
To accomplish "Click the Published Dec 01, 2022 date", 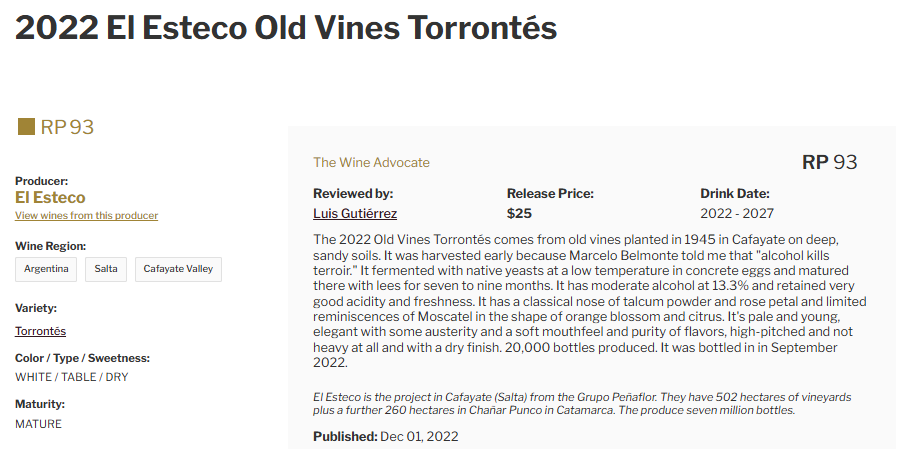I will (x=386, y=436).
